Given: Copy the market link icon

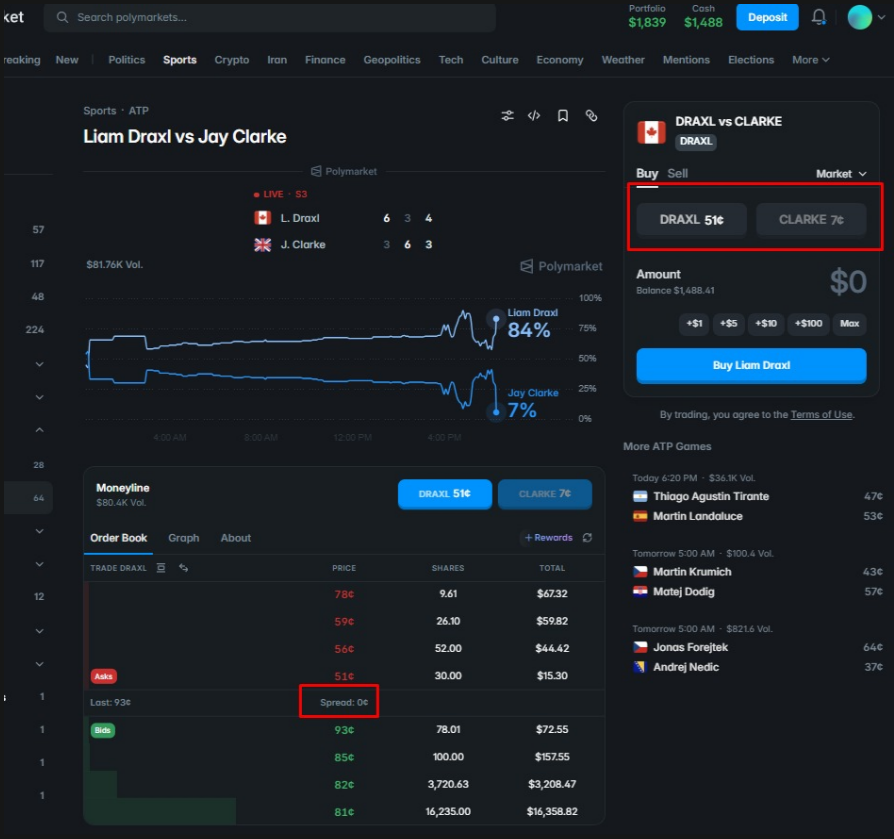Looking at the screenshot, I should [591, 116].
